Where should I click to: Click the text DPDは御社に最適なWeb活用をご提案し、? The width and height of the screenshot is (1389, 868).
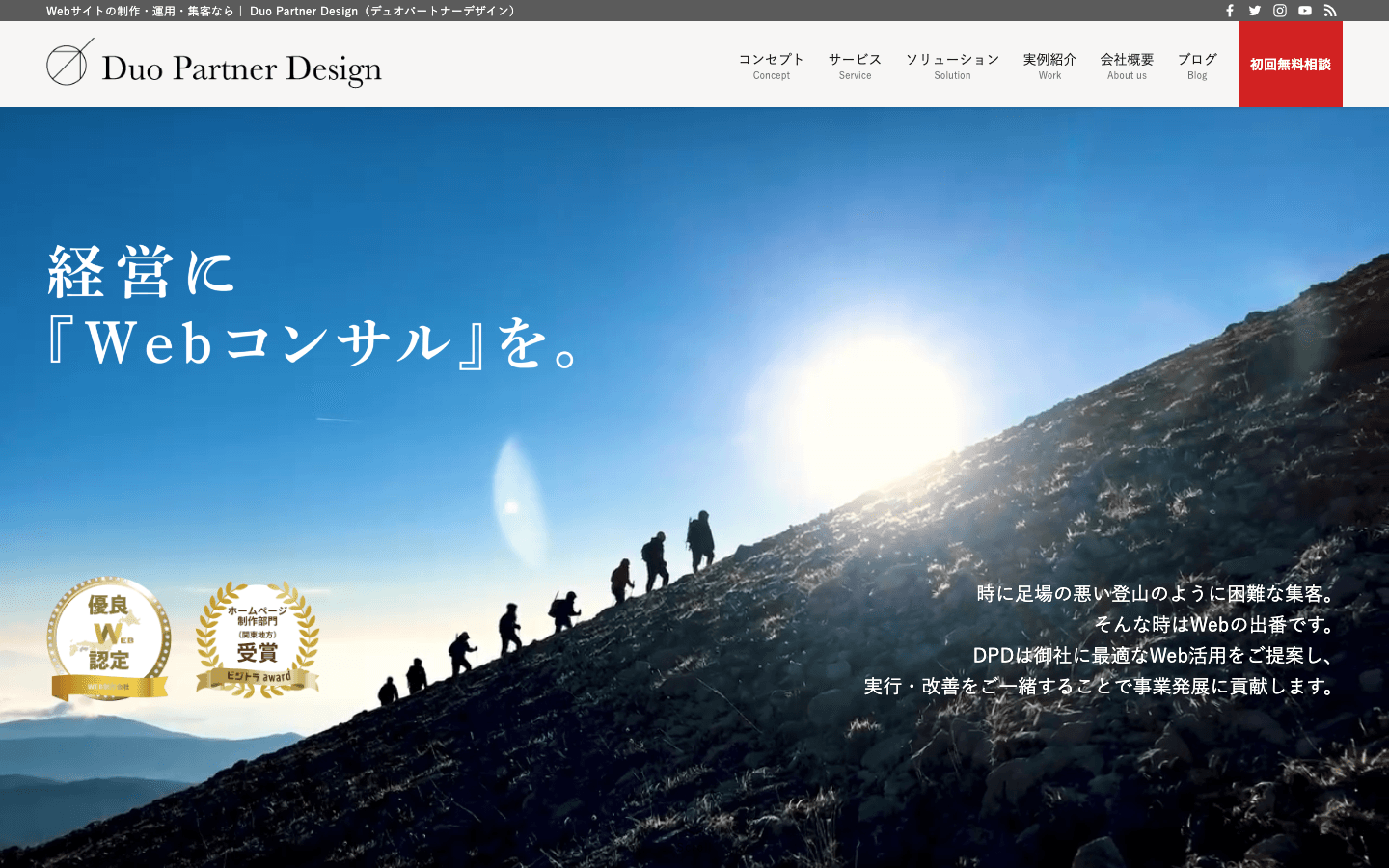tap(1156, 655)
